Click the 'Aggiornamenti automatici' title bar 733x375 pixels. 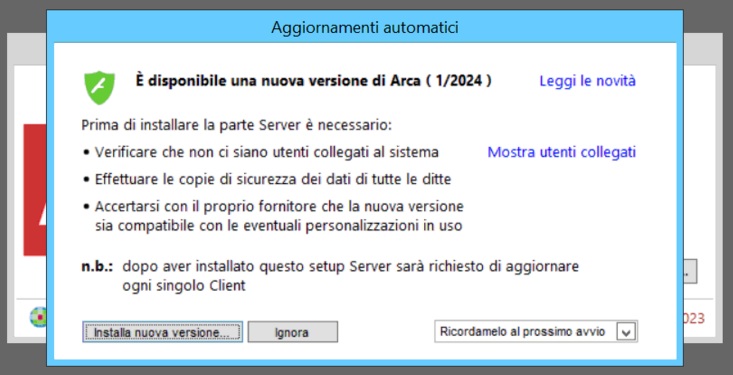(365, 27)
